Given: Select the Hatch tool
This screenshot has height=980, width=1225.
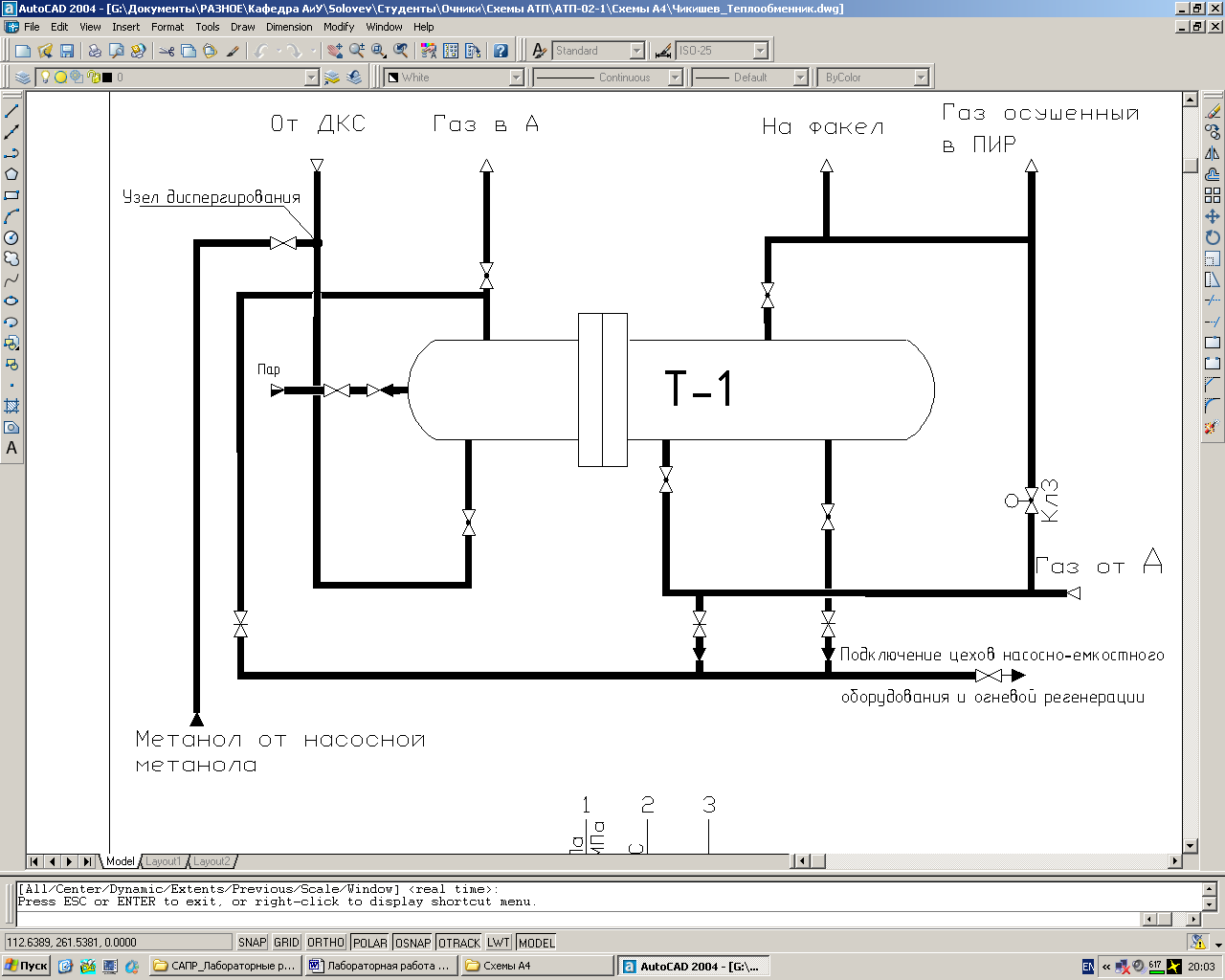Looking at the screenshot, I should click(x=11, y=406).
